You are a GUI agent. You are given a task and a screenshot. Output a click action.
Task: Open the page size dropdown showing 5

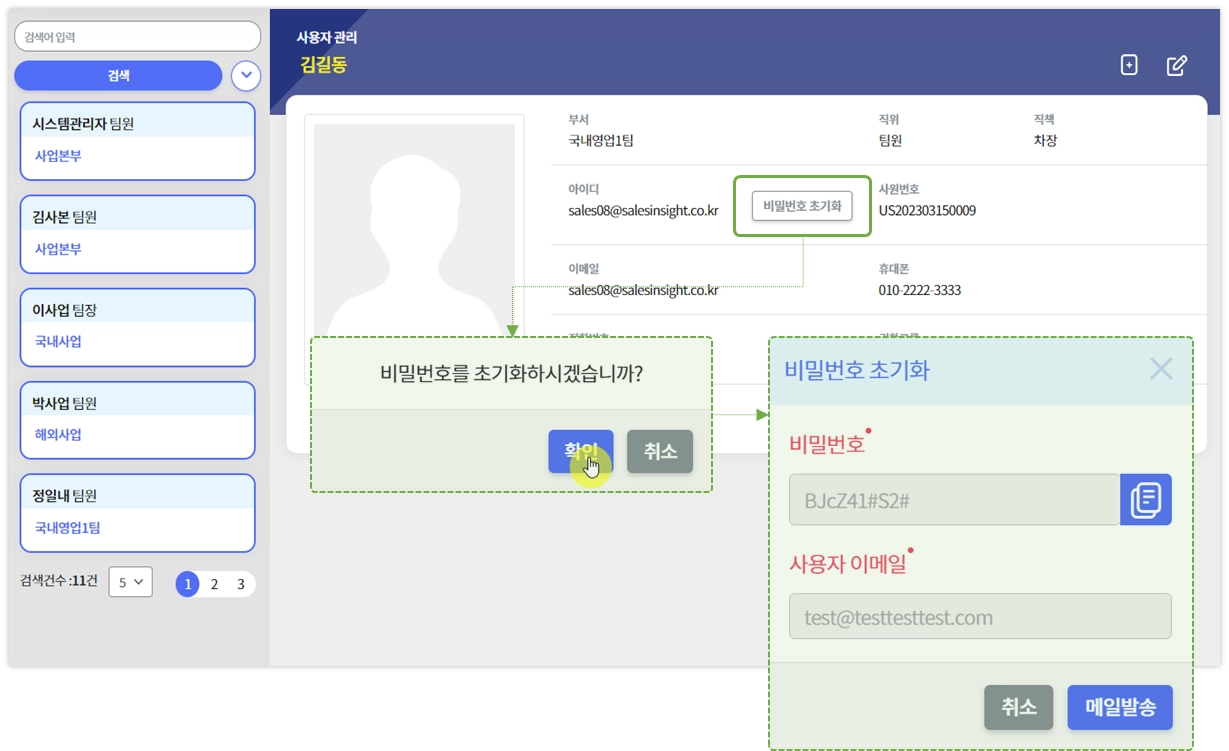(130, 581)
